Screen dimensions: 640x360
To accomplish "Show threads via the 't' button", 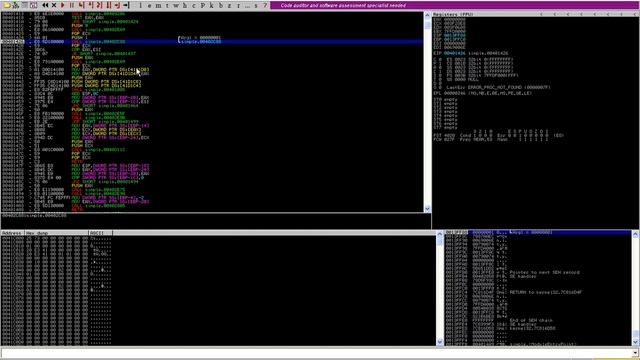I will coord(167,5).
